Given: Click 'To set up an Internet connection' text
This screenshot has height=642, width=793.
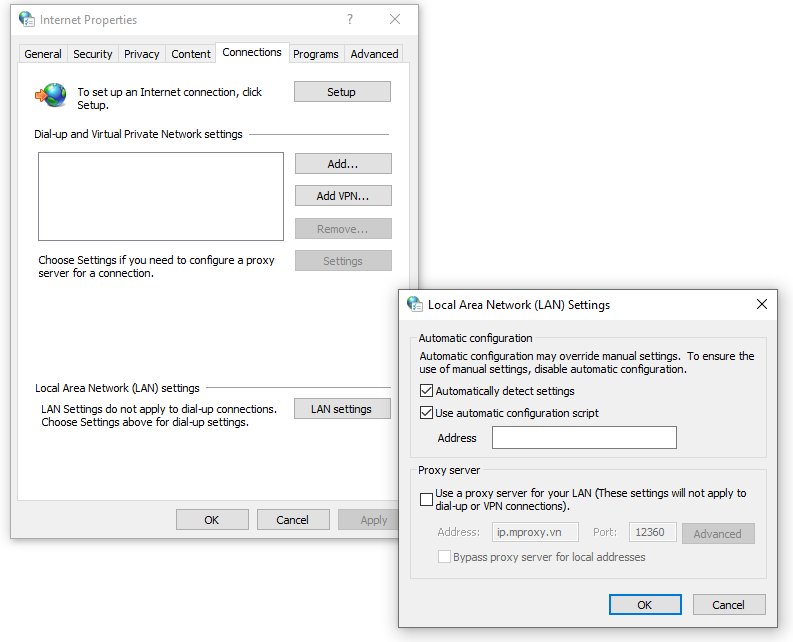Looking at the screenshot, I should point(169,98).
